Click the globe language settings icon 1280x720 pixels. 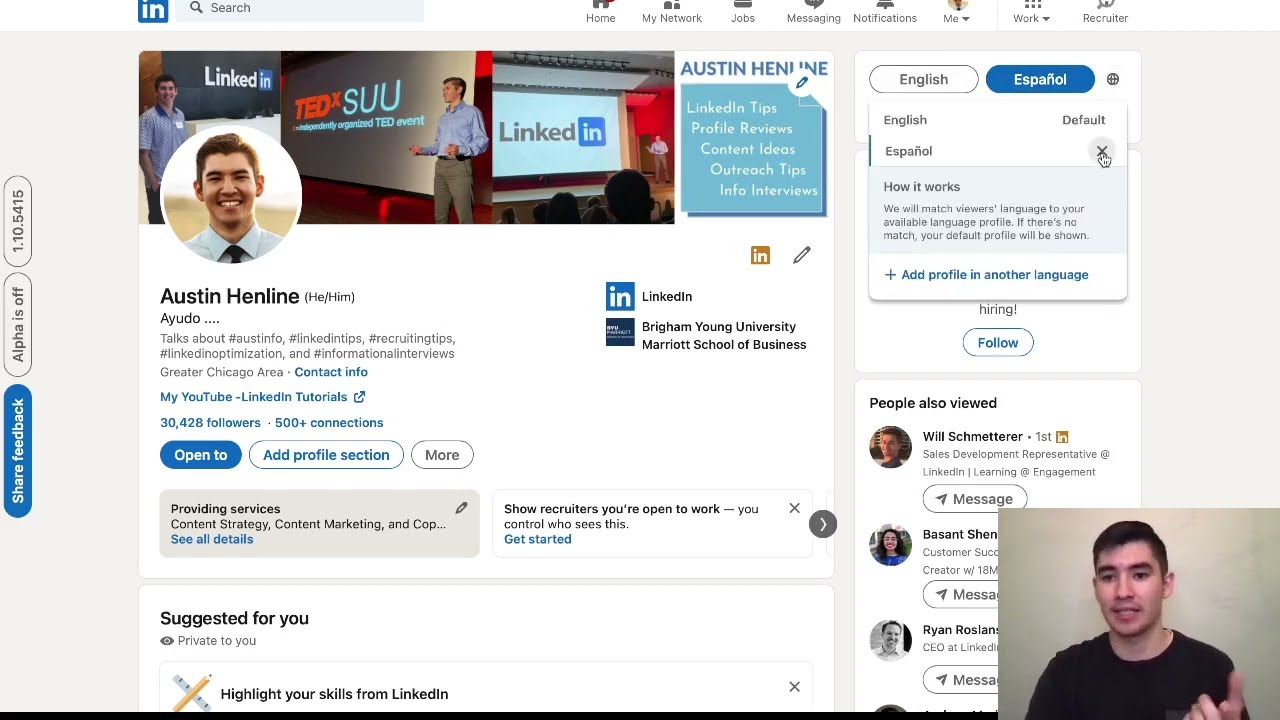[1113, 79]
